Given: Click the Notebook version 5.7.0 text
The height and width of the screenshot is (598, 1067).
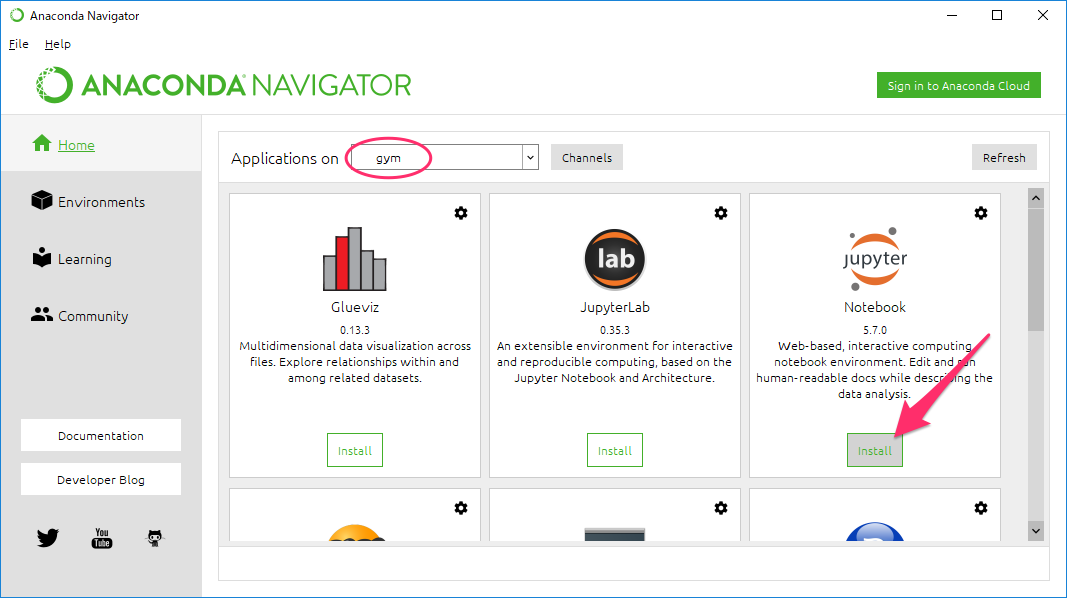Looking at the screenshot, I should click(874, 330).
